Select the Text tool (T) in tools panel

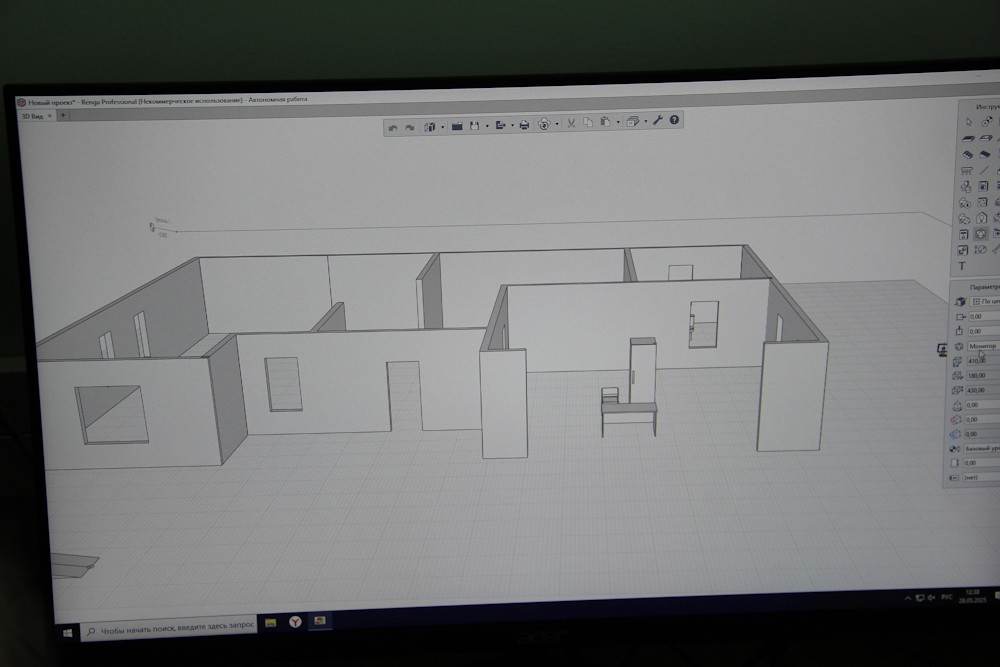(x=962, y=266)
